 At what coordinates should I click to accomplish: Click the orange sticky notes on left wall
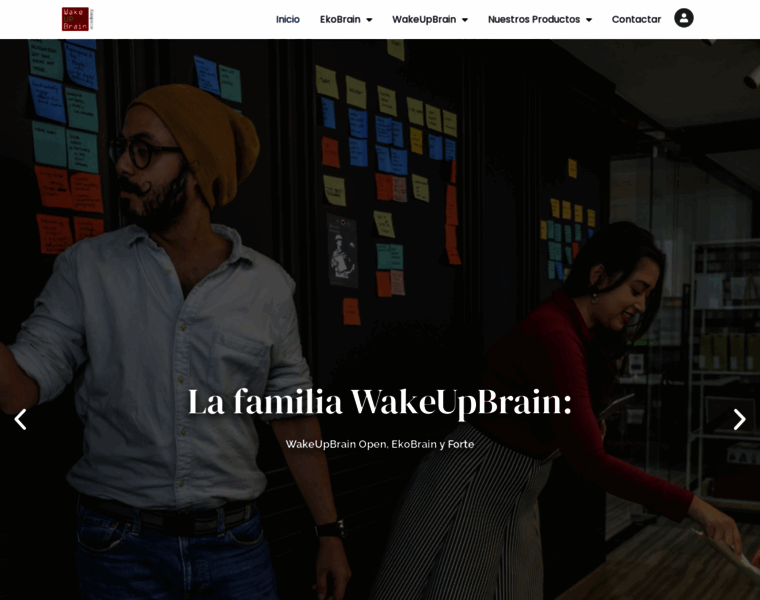coord(68,208)
